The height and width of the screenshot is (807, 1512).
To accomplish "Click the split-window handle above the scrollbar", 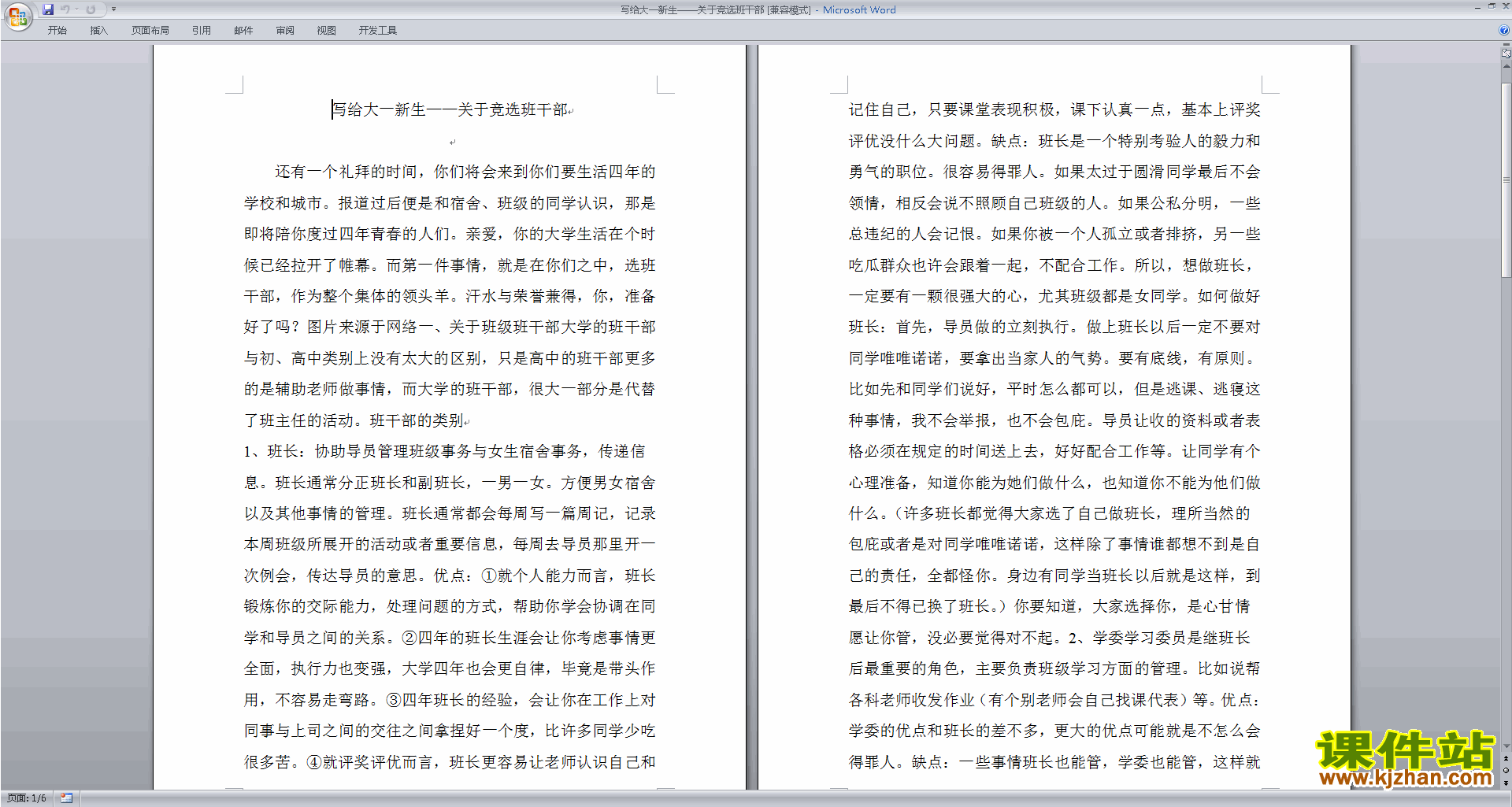I will (x=1506, y=45).
